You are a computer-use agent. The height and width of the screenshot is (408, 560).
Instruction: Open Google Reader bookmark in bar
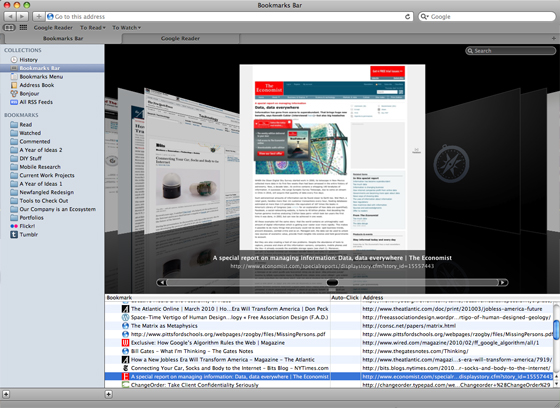pyautogui.click(x=53, y=28)
